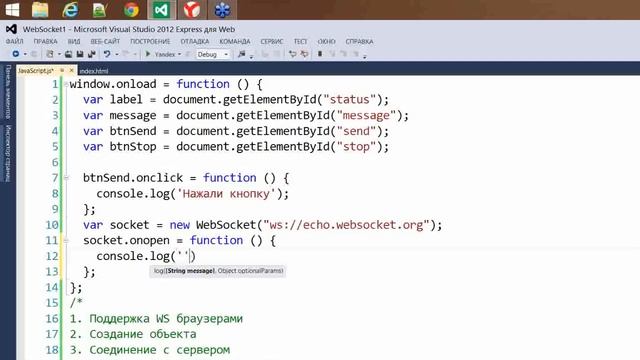Image resolution: width=640 pixels, height=360 pixels.
Task: Click the Navigate Backward toolbar icon
Action: [x=16, y=54]
